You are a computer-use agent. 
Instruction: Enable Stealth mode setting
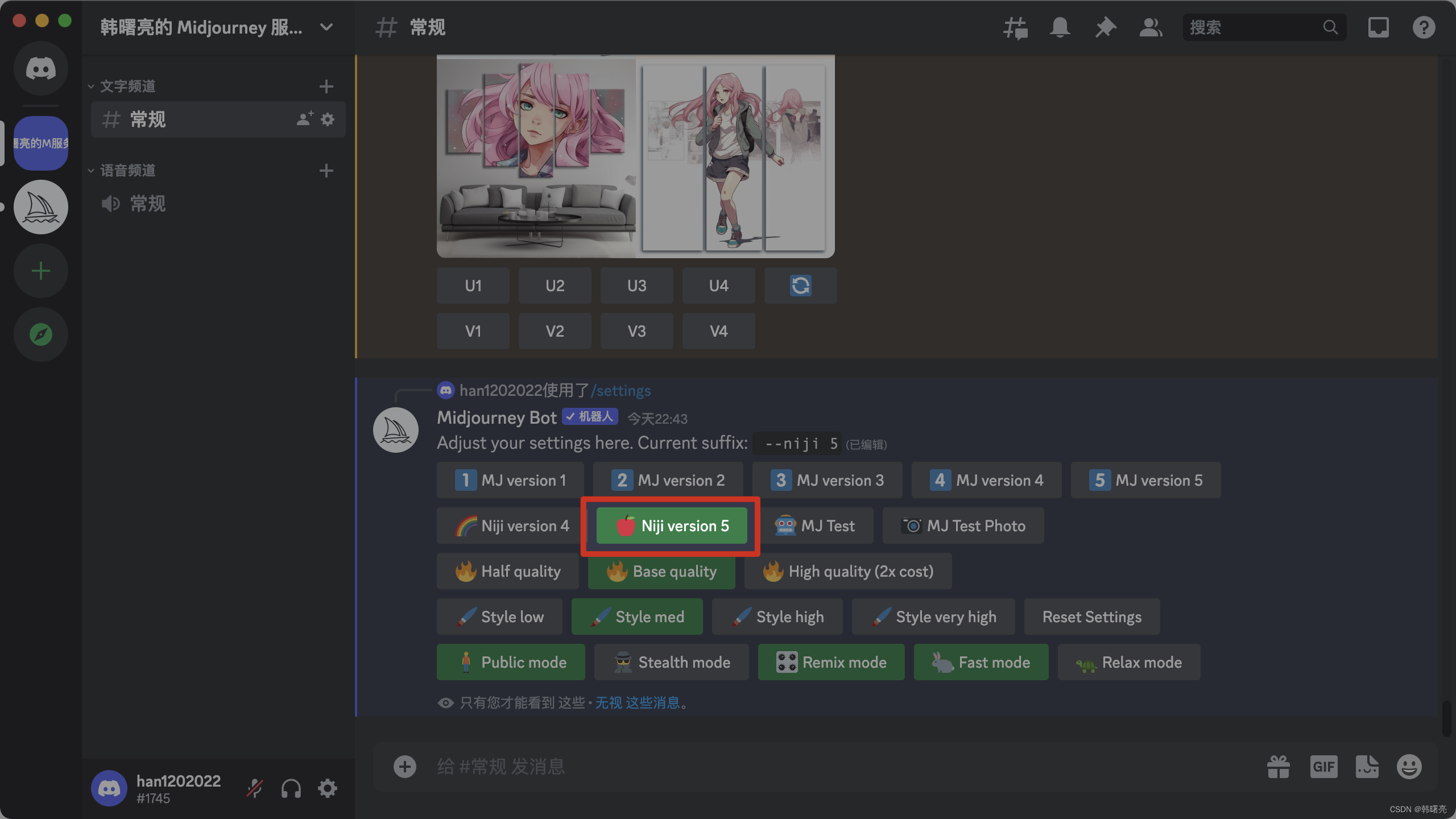[x=671, y=662]
